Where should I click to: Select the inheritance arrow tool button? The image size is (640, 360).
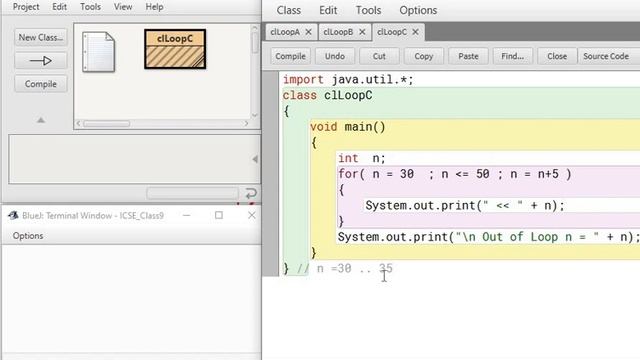[x=41, y=61]
